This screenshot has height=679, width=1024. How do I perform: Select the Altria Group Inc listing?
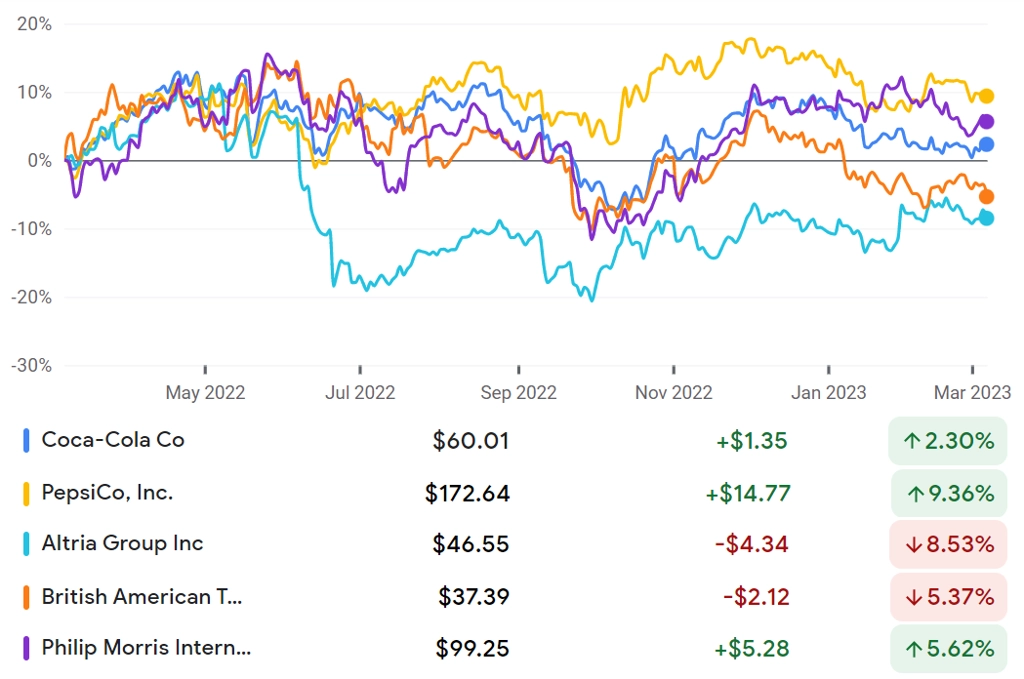(513, 544)
